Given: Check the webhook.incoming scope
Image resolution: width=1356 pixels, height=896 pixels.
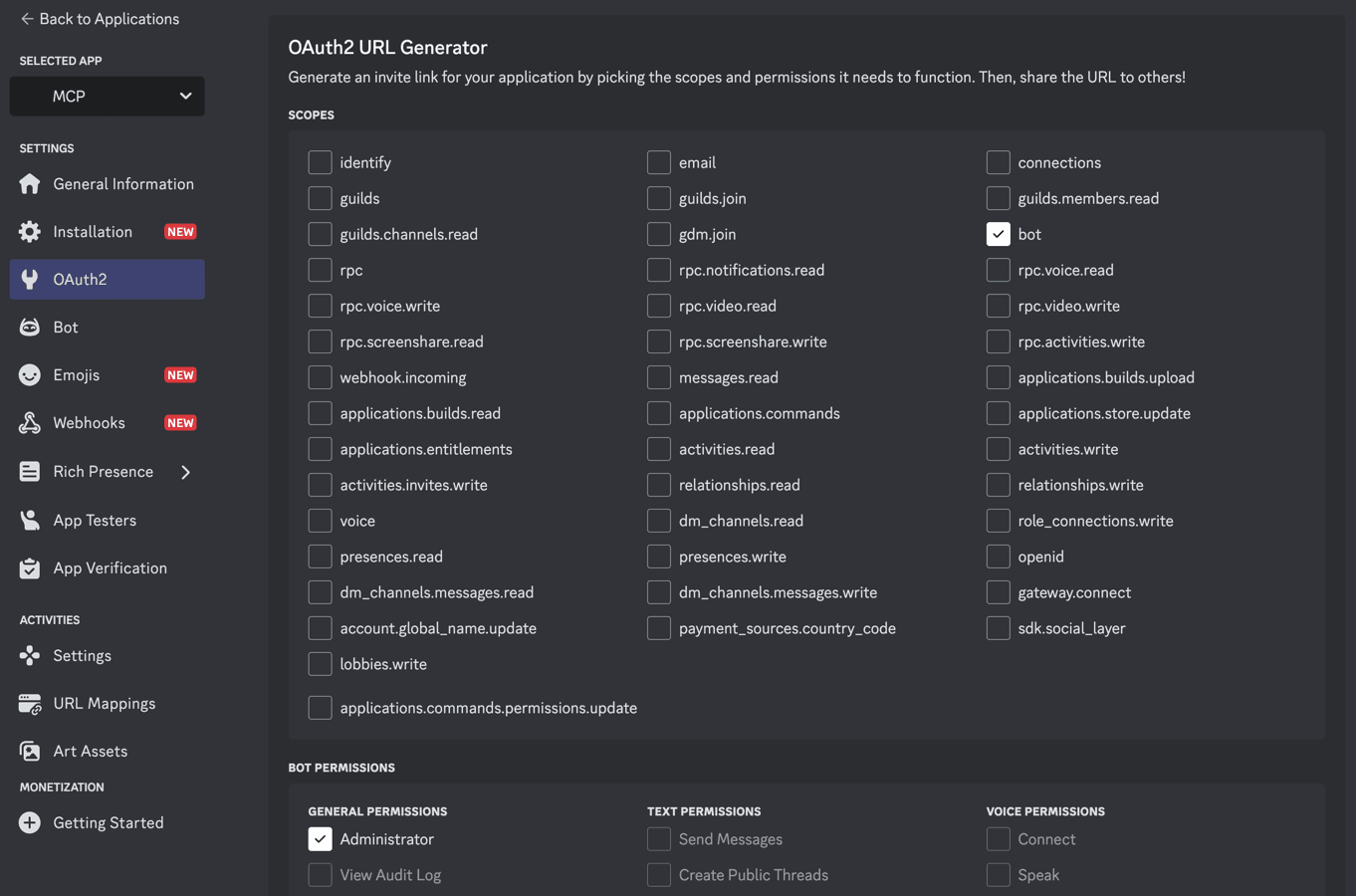Looking at the screenshot, I should coord(320,377).
